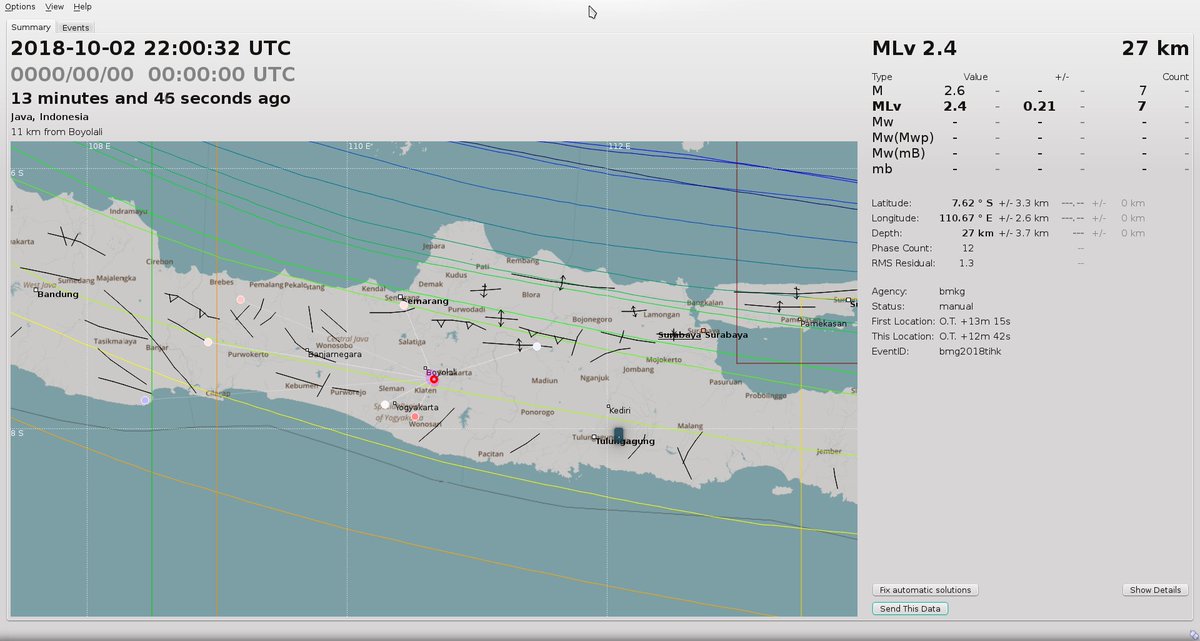Select the mb magnitude row
Image resolution: width=1200 pixels, height=641 pixels.
(x=1030, y=169)
